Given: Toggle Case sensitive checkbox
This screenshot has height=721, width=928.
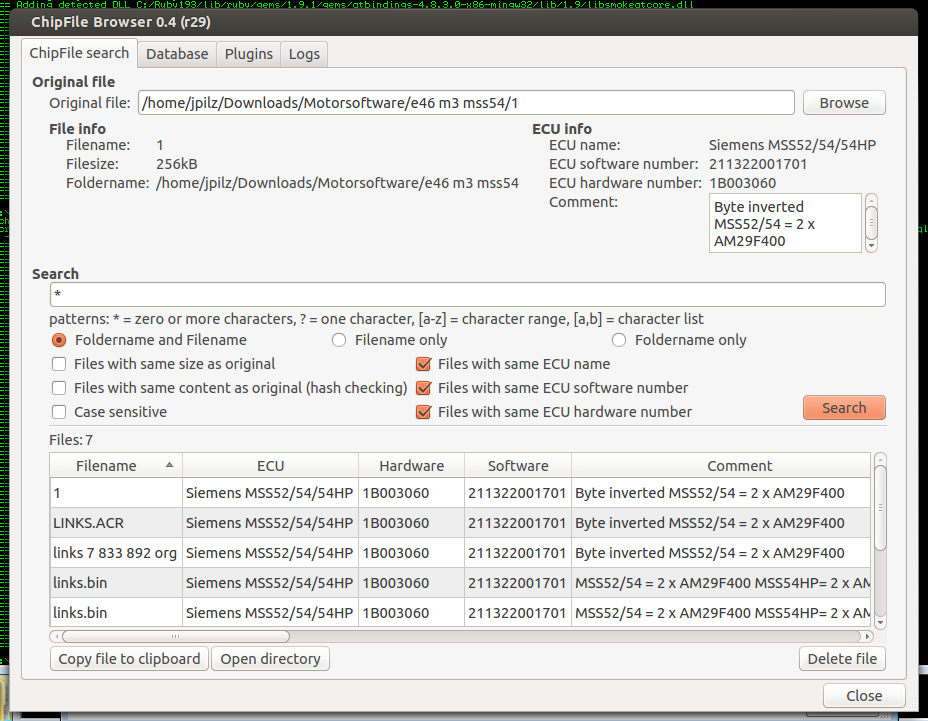Looking at the screenshot, I should tap(109, 412).
